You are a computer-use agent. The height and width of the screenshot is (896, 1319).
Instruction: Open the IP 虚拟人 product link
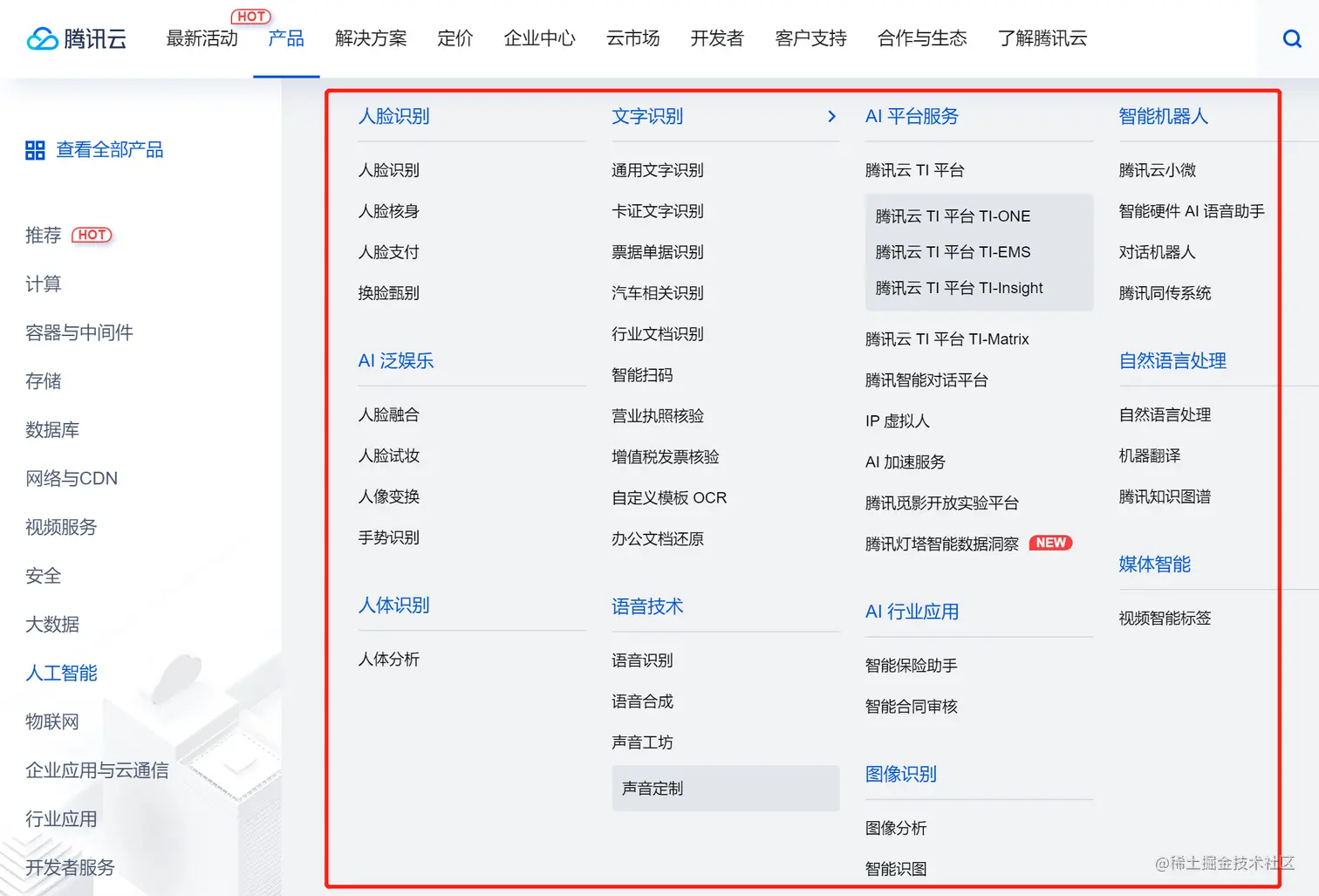pyautogui.click(x=898, y=421)
